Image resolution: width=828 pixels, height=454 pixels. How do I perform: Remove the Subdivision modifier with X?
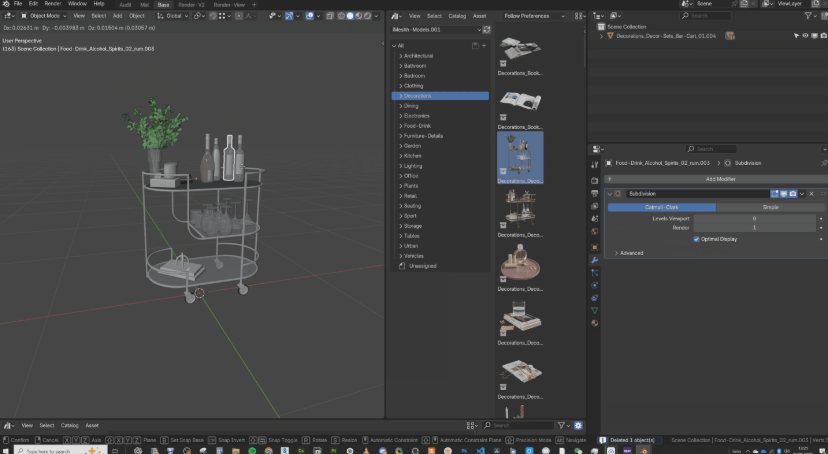(811, 193)
